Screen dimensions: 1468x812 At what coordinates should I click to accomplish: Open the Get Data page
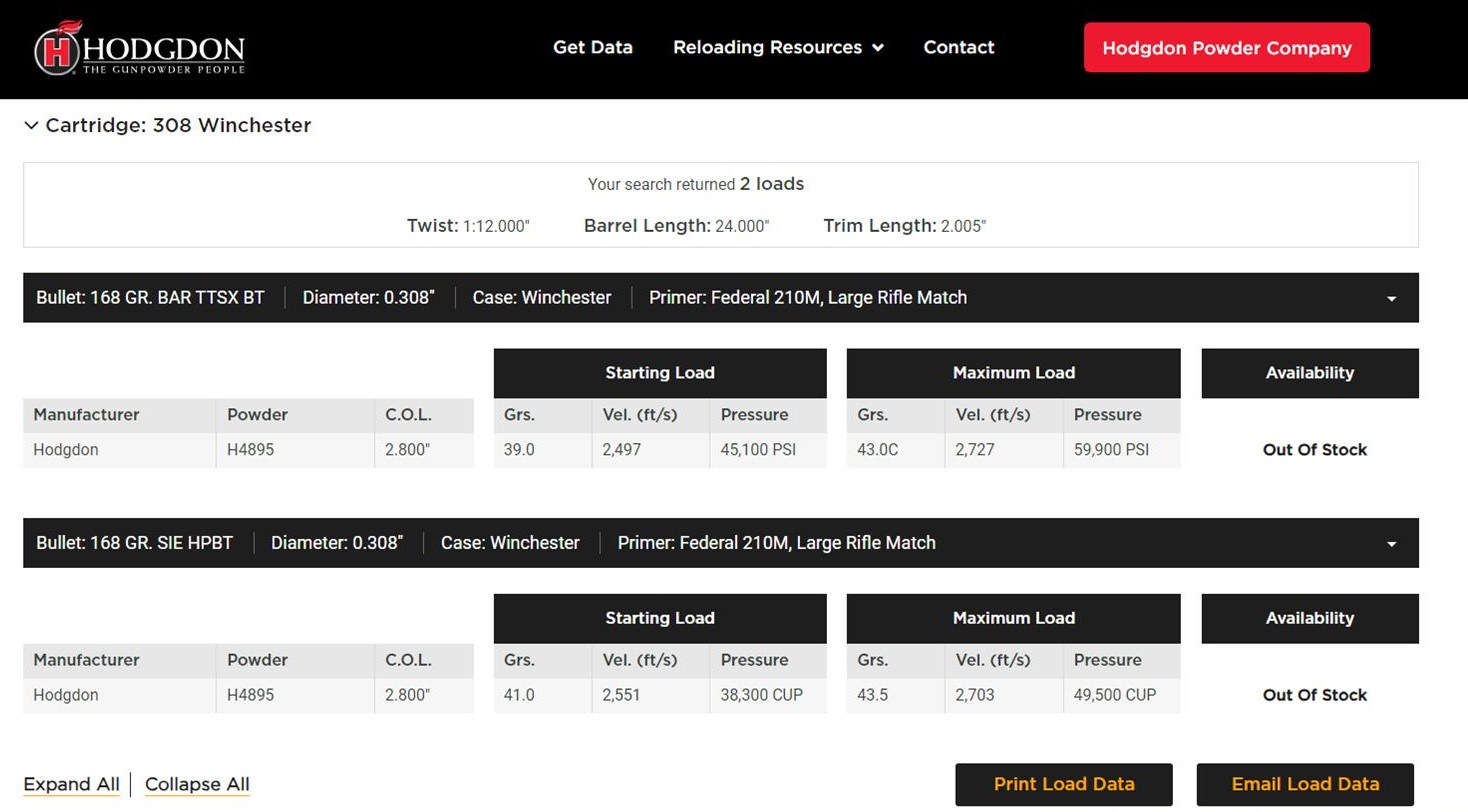(x=593, y=47)
